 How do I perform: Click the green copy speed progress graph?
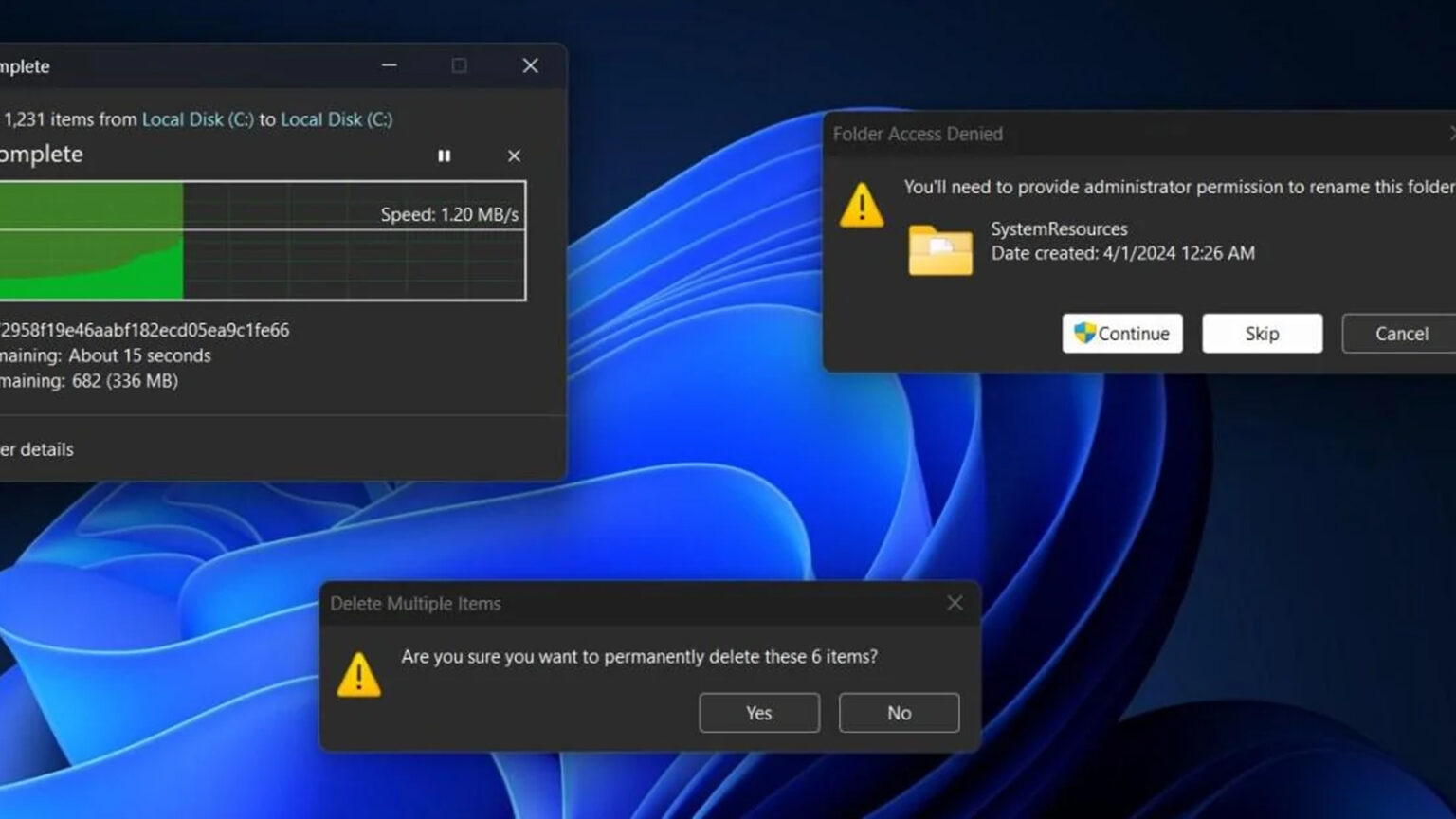click(x=262, y=241)
